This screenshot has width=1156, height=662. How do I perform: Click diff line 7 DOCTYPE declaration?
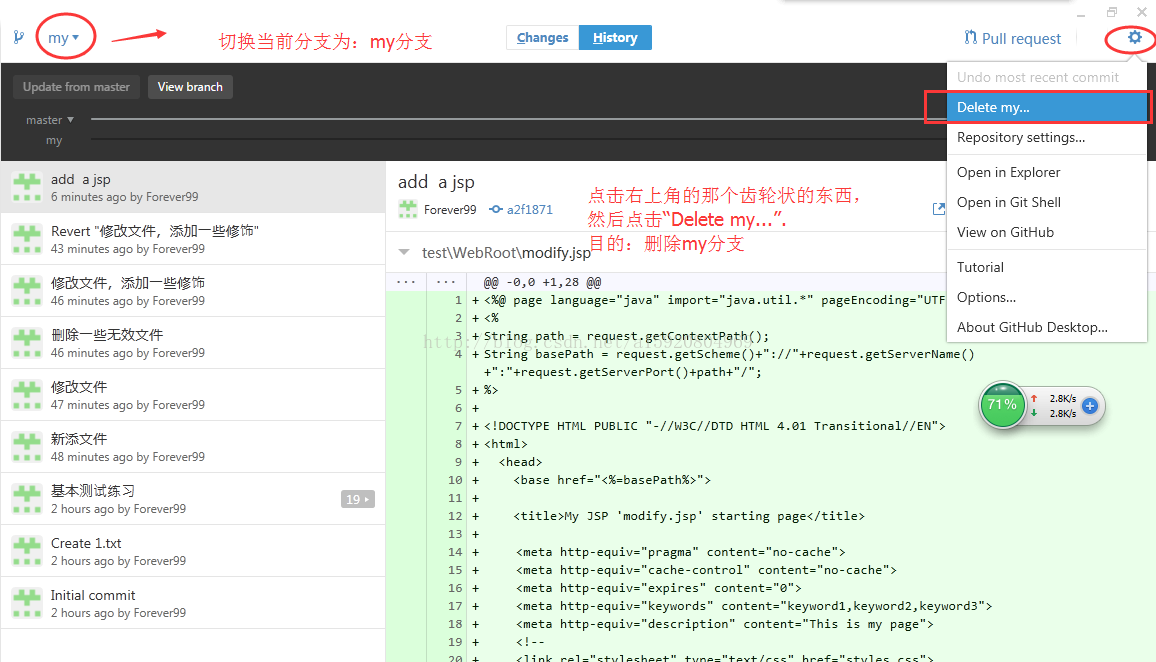point(714,426)
